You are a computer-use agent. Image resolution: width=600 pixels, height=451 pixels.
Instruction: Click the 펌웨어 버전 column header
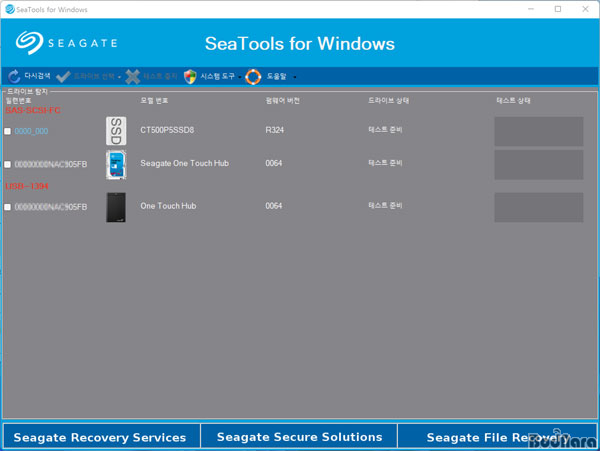(x=282, y=101)
